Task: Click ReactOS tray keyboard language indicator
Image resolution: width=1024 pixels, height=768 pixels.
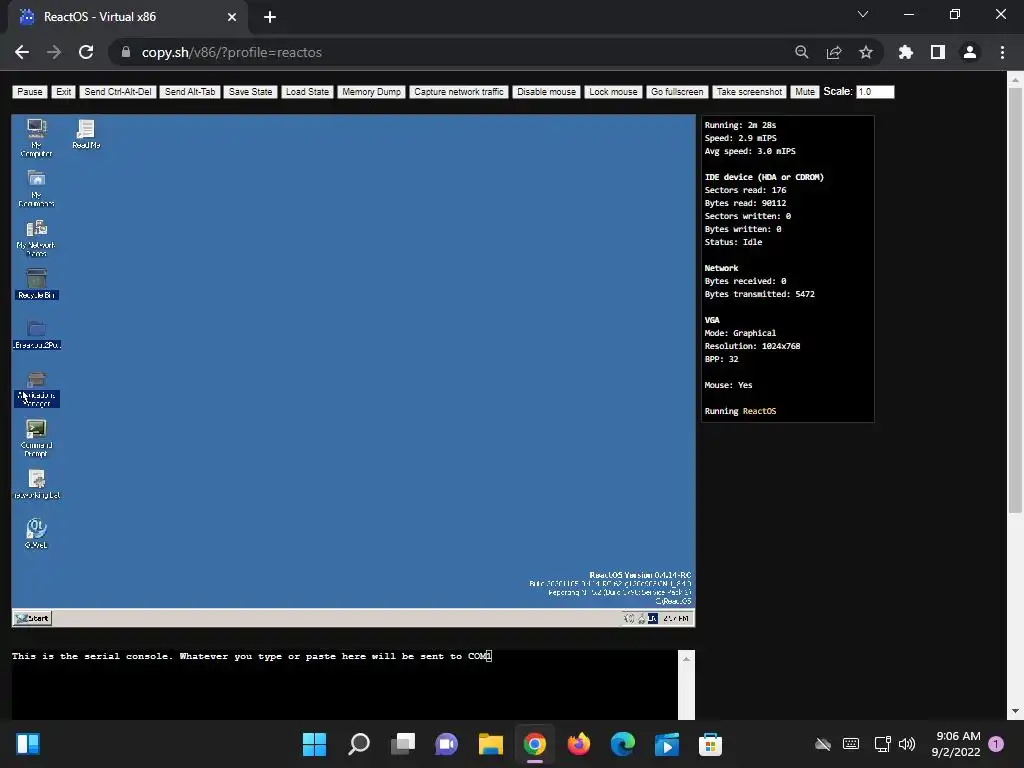Action: click(x=652, y=618)
